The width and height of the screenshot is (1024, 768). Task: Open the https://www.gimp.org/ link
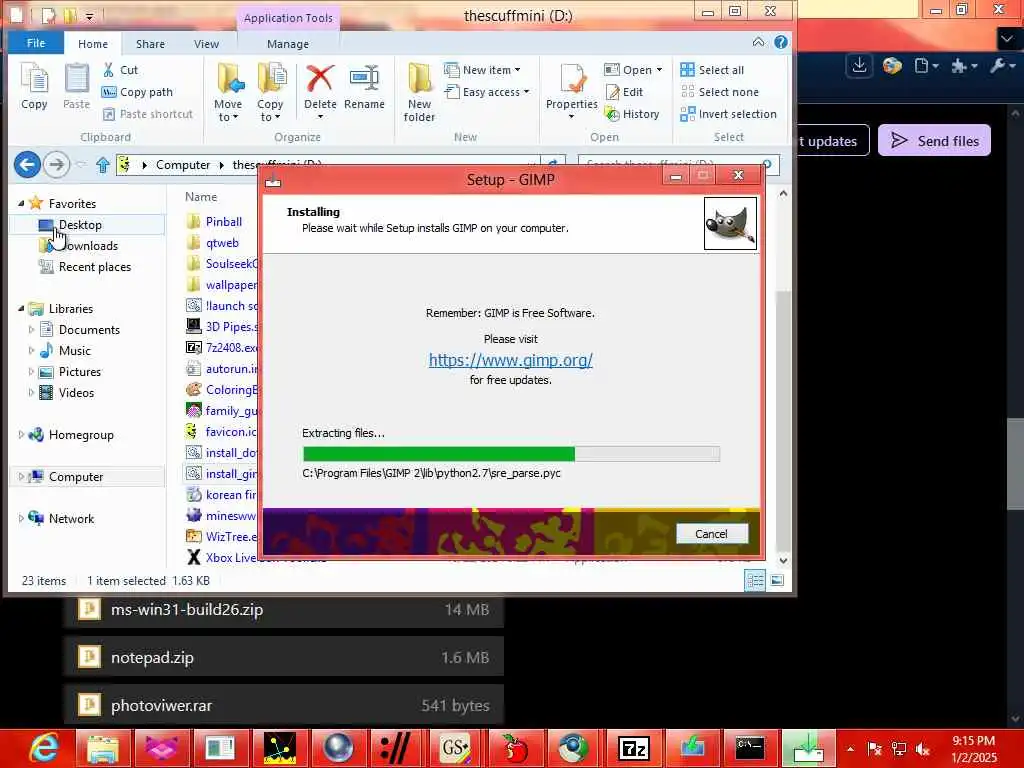pyautogui.click(x=511, y=360)
